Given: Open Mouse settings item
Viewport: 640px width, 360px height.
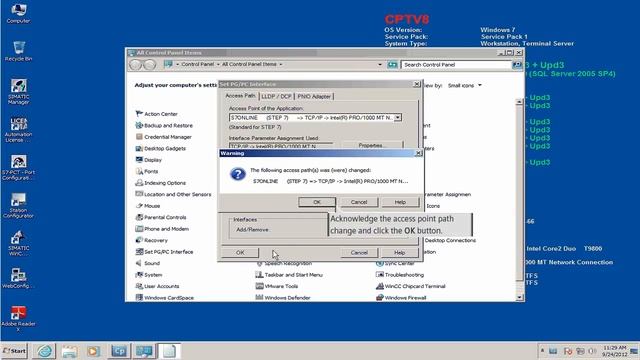Looking at the screenshot, I should [x=148, y=206].
